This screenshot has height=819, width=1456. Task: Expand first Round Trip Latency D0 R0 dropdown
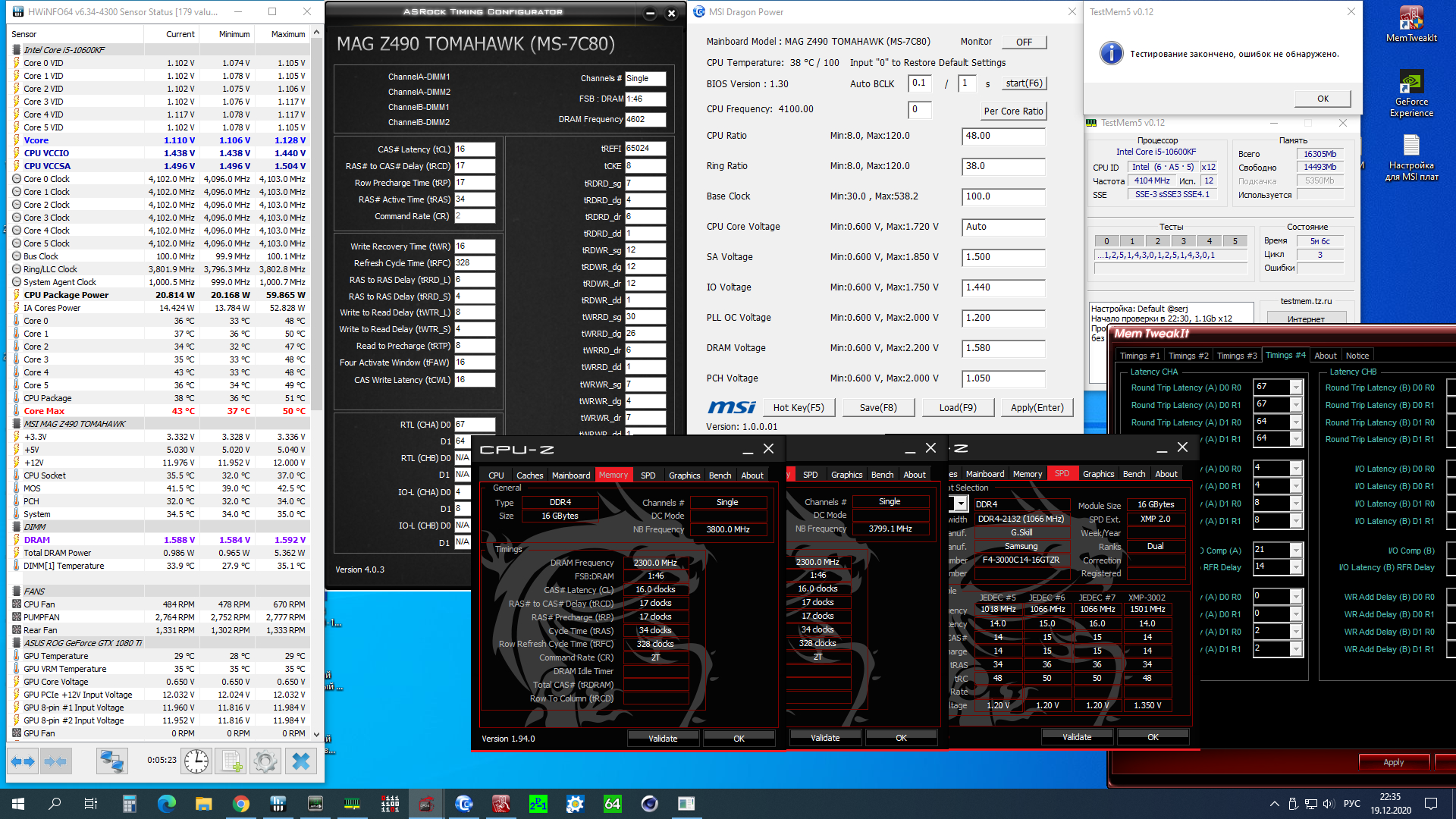click(x=1295, y=388)
